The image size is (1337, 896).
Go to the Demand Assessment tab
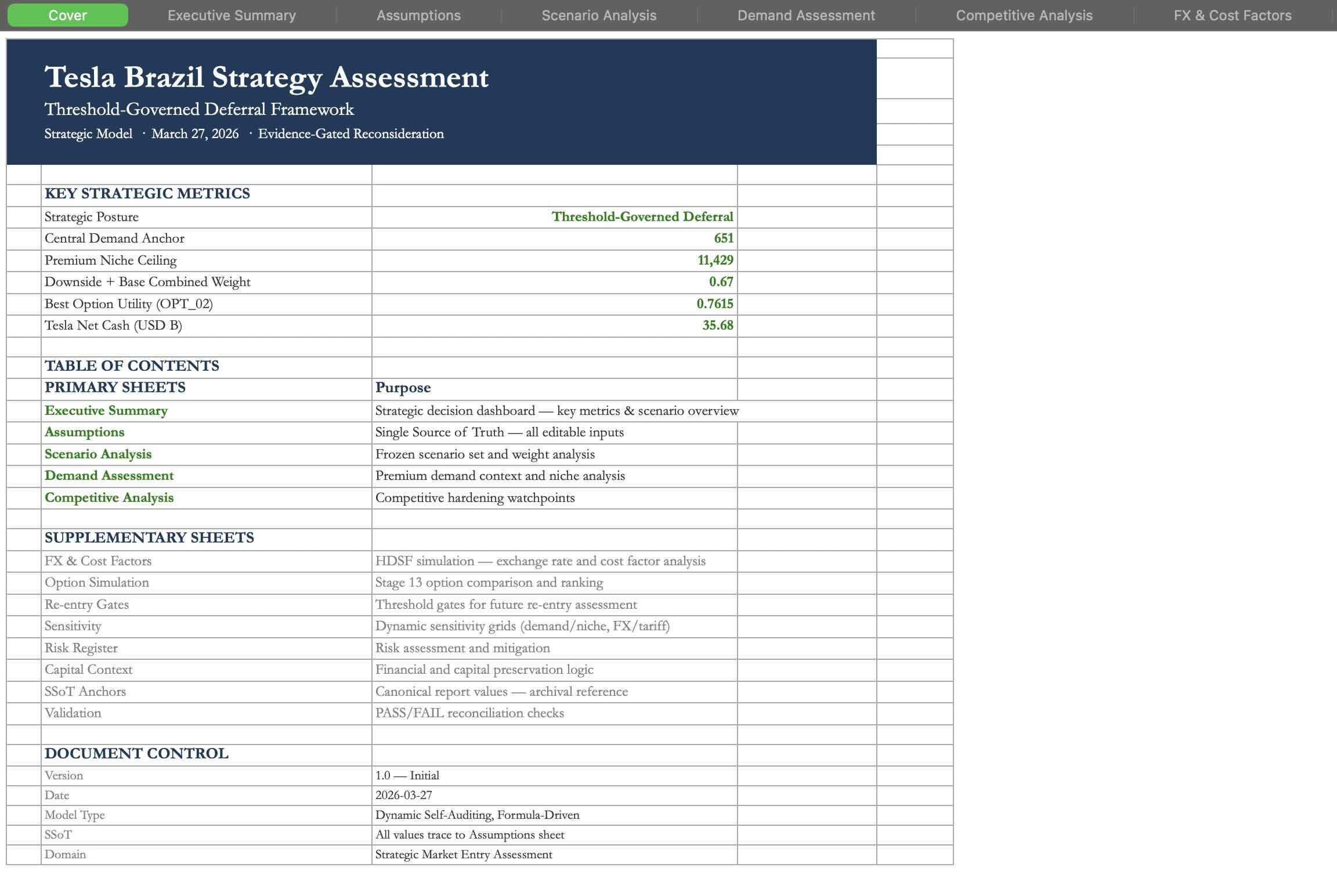tap(806, 16)
